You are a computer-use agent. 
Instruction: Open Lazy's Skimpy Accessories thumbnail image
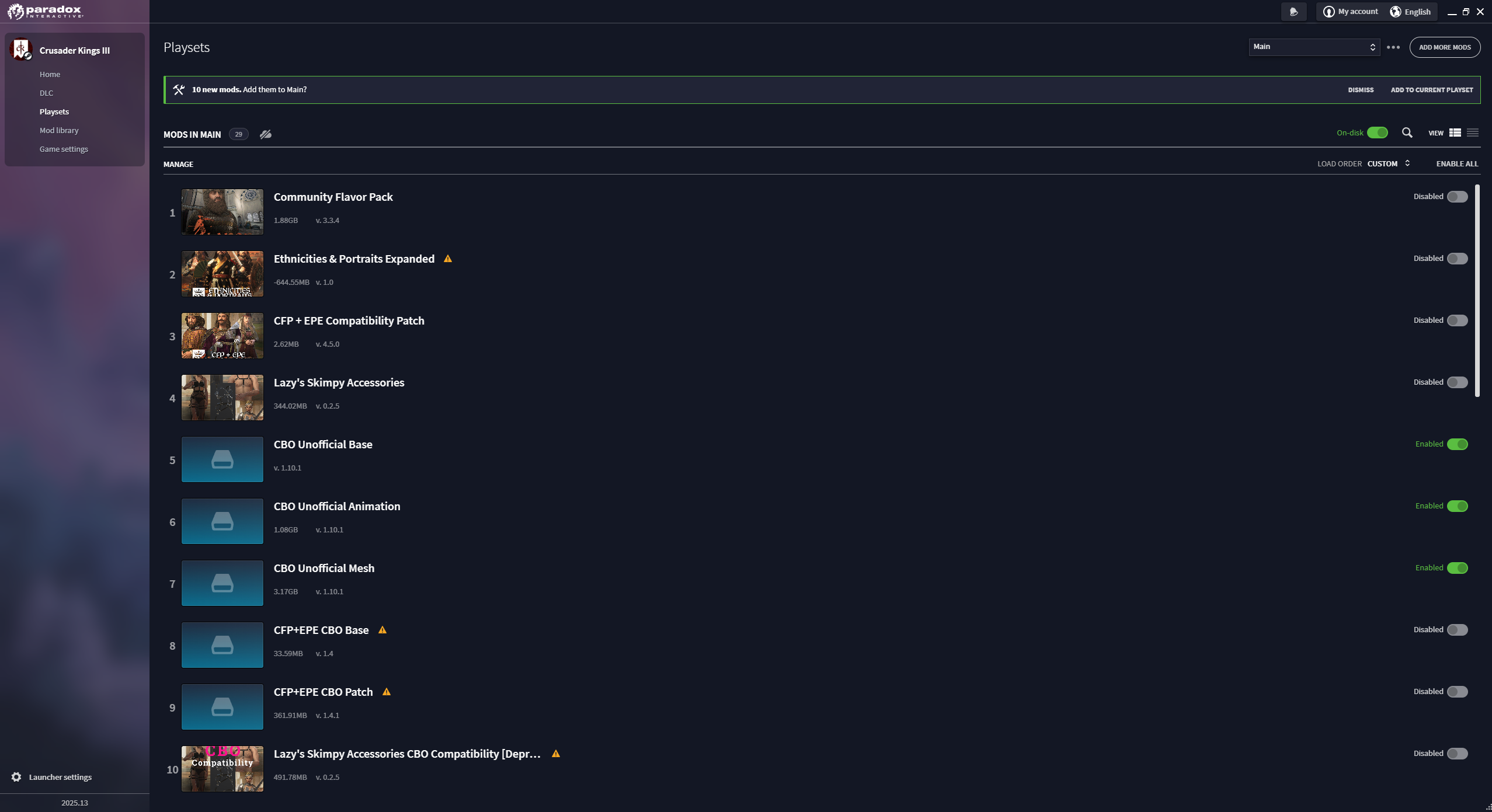(222, 397)
